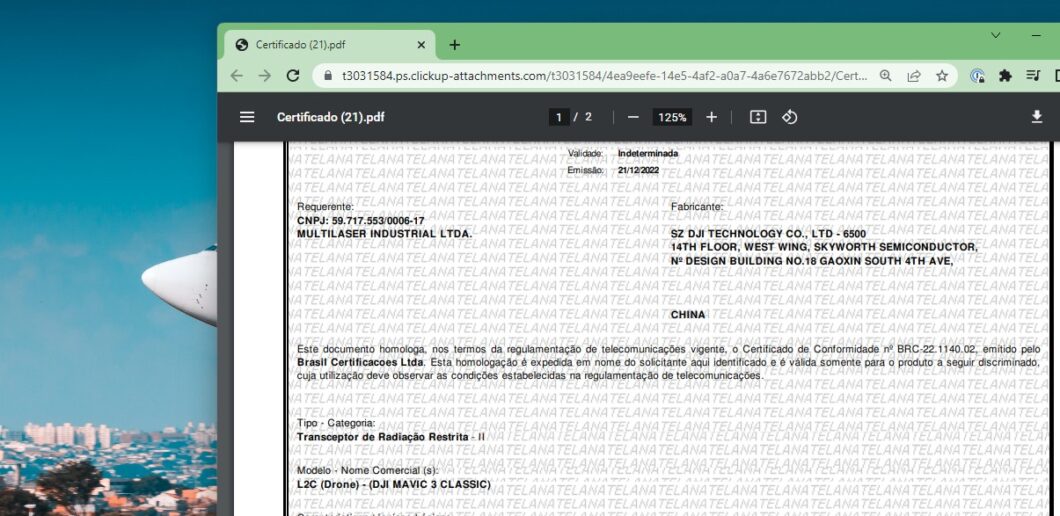This screenshot has width=1060, height=516.
Task: View site lock security info
Action: tap(329, 76)
